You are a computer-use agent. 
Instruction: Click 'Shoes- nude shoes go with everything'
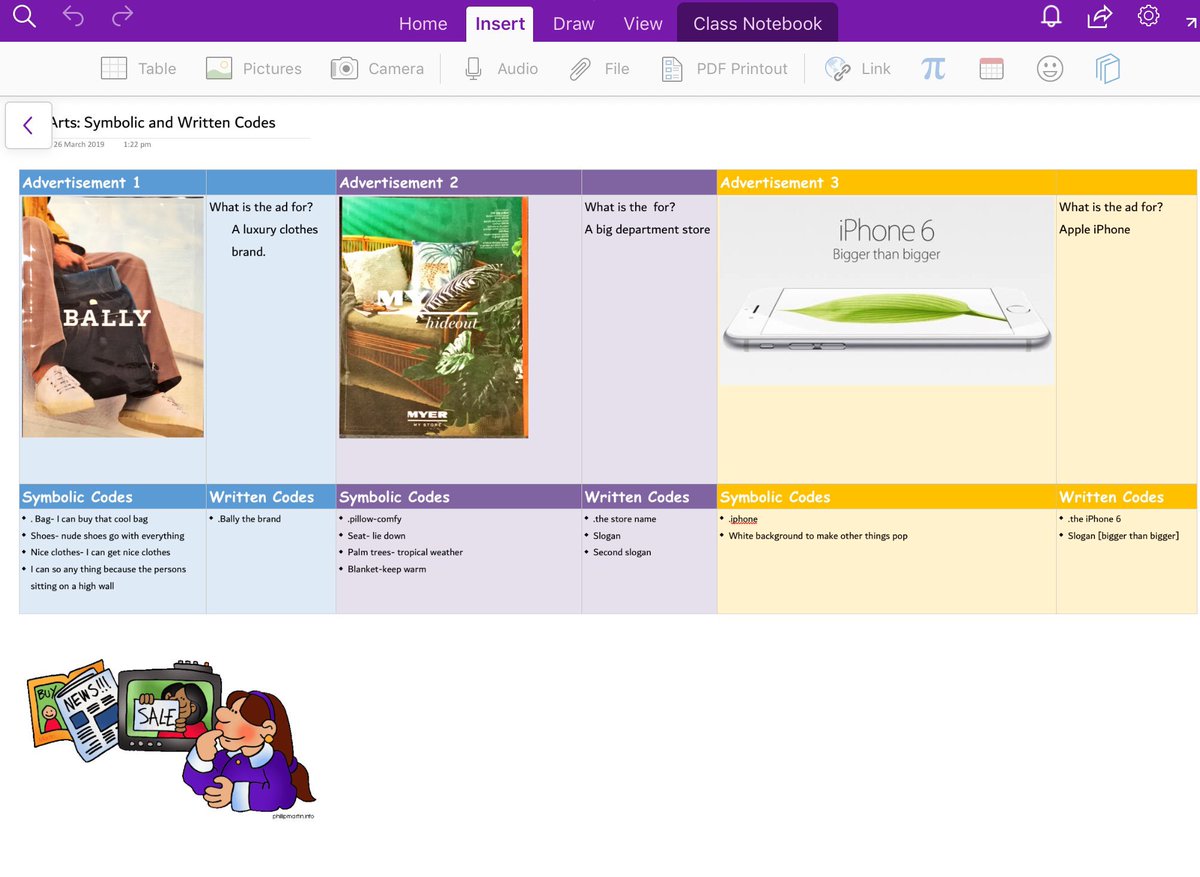[x=108, y=536]
